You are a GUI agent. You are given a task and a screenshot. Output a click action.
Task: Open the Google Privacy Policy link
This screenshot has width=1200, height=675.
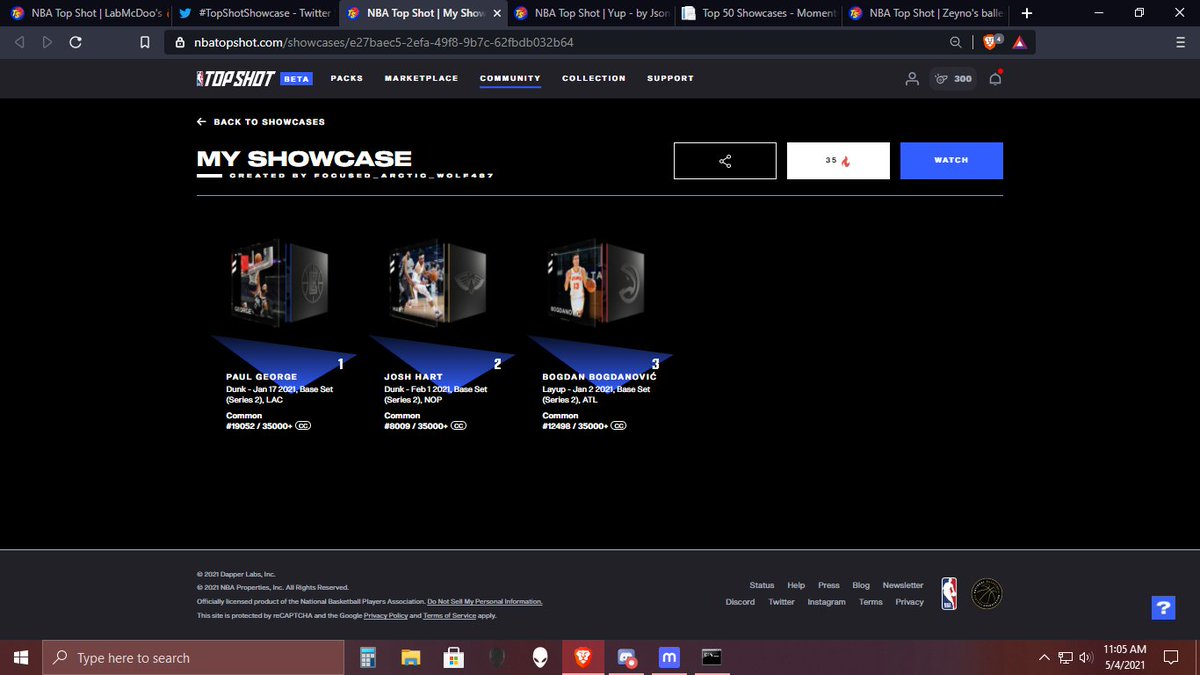(x=386, y=616)
